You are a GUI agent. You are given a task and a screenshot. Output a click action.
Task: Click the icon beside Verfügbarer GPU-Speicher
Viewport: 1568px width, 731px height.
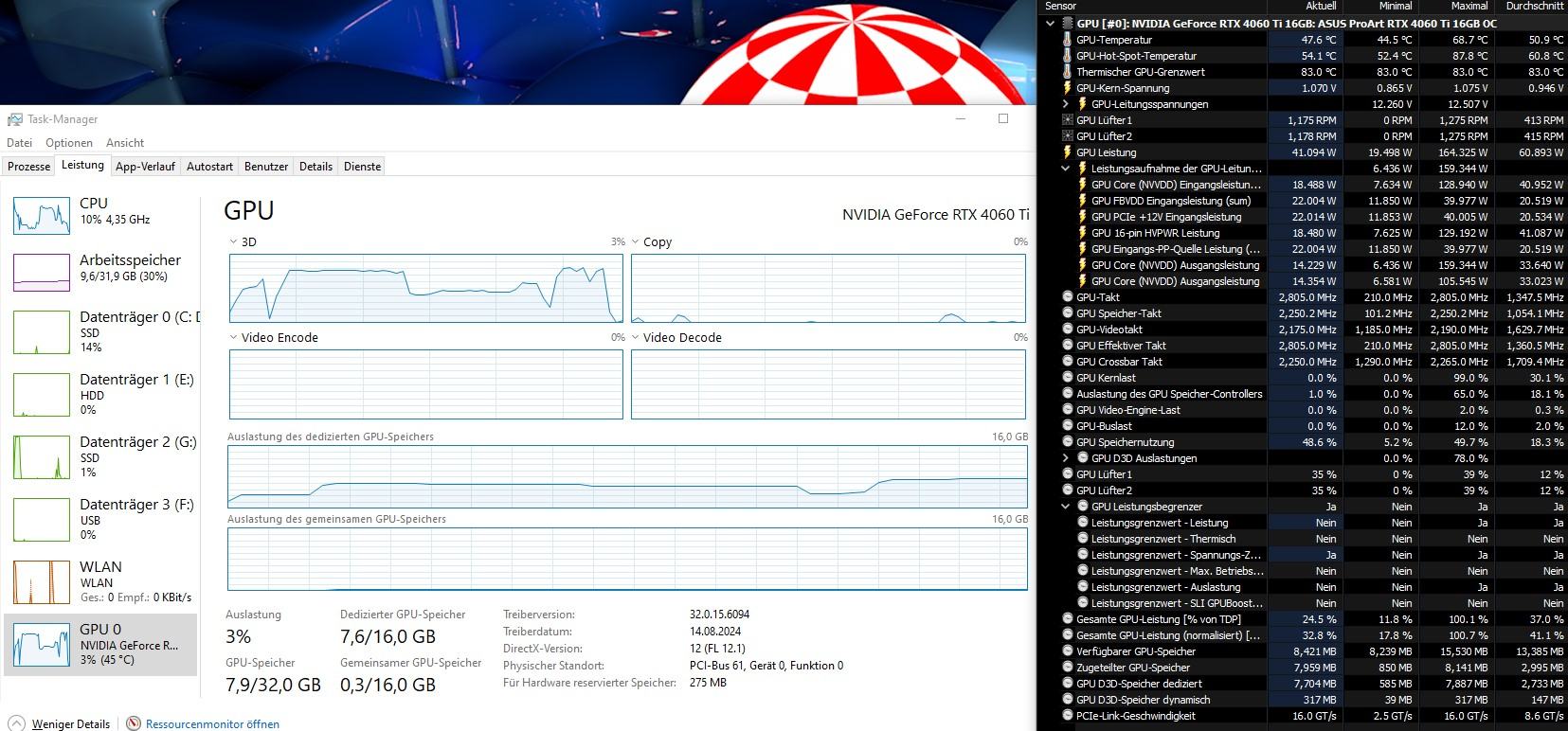pyautogui.click(x=1068, y=651)
